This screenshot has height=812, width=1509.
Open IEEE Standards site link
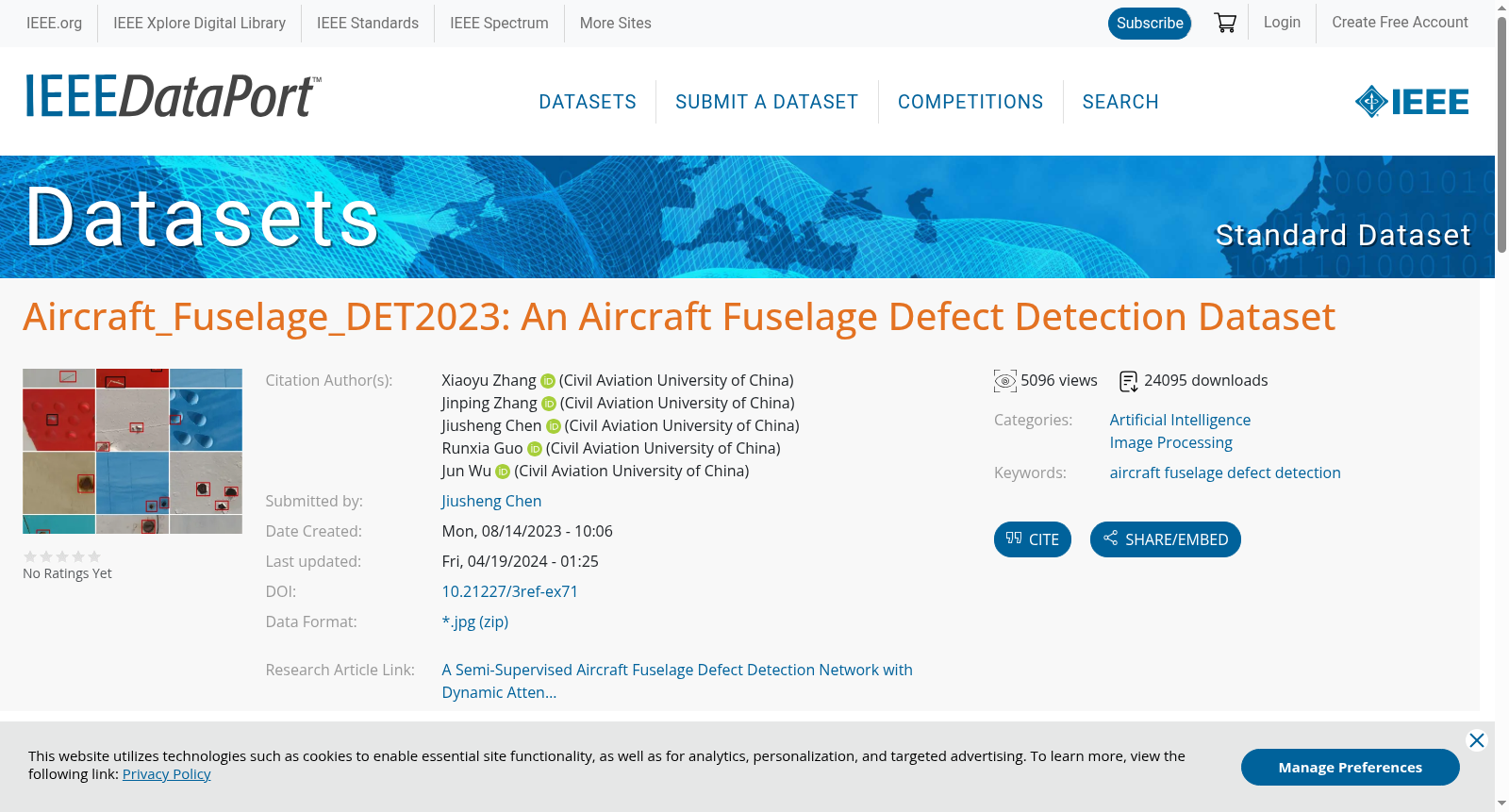point(368,23)
